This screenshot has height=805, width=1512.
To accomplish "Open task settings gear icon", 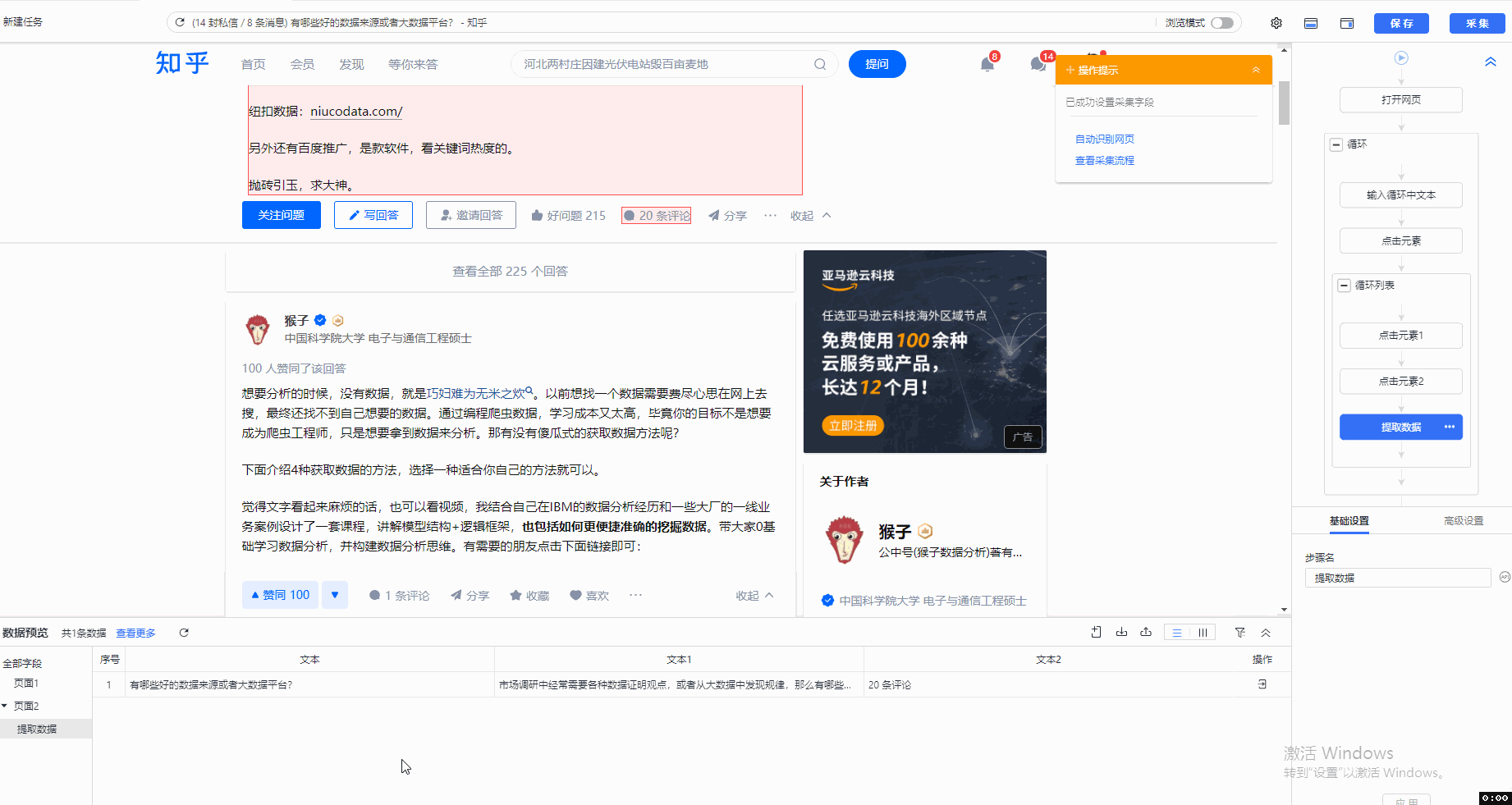I will (1276, 23).
